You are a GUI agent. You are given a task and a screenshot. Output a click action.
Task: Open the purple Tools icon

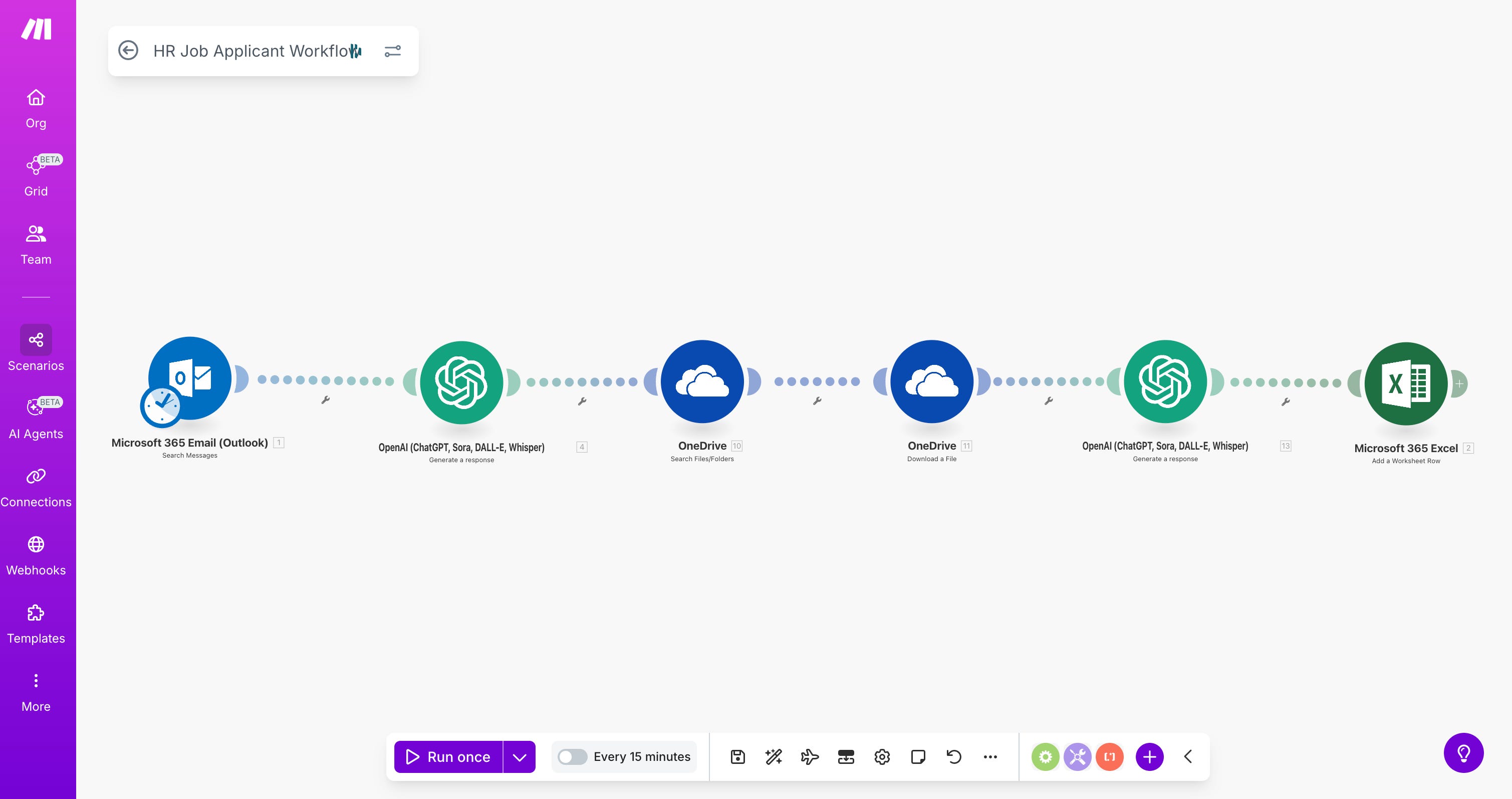coord(1077,757)
